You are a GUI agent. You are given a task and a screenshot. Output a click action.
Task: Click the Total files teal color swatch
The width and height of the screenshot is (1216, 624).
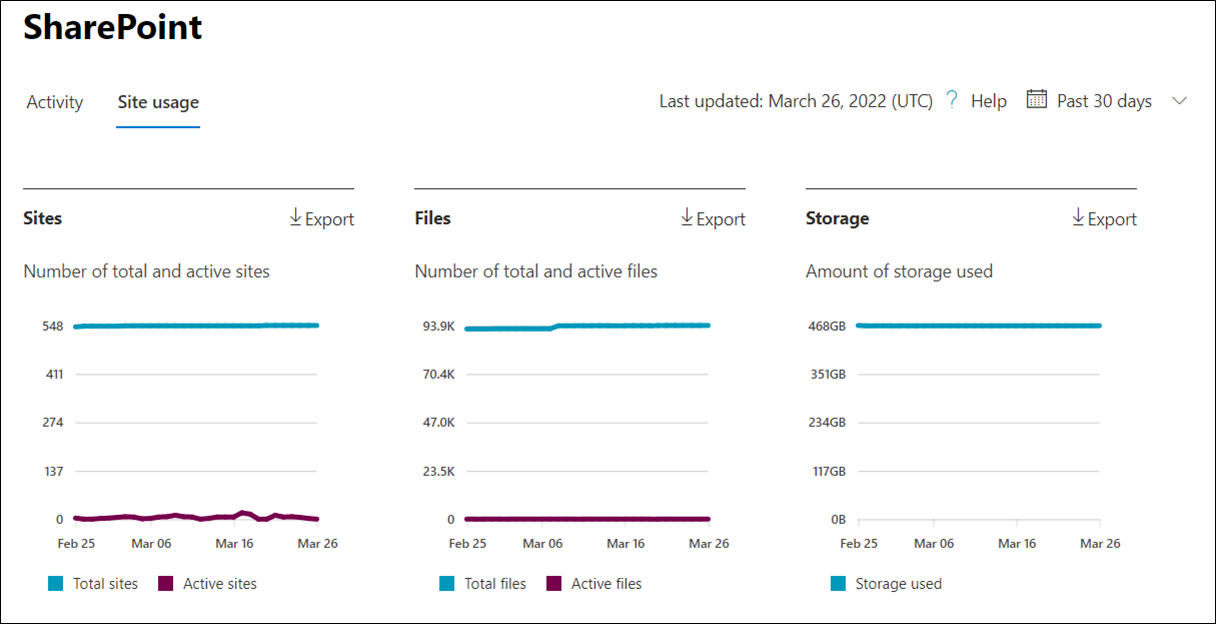[x=447, y=584]
